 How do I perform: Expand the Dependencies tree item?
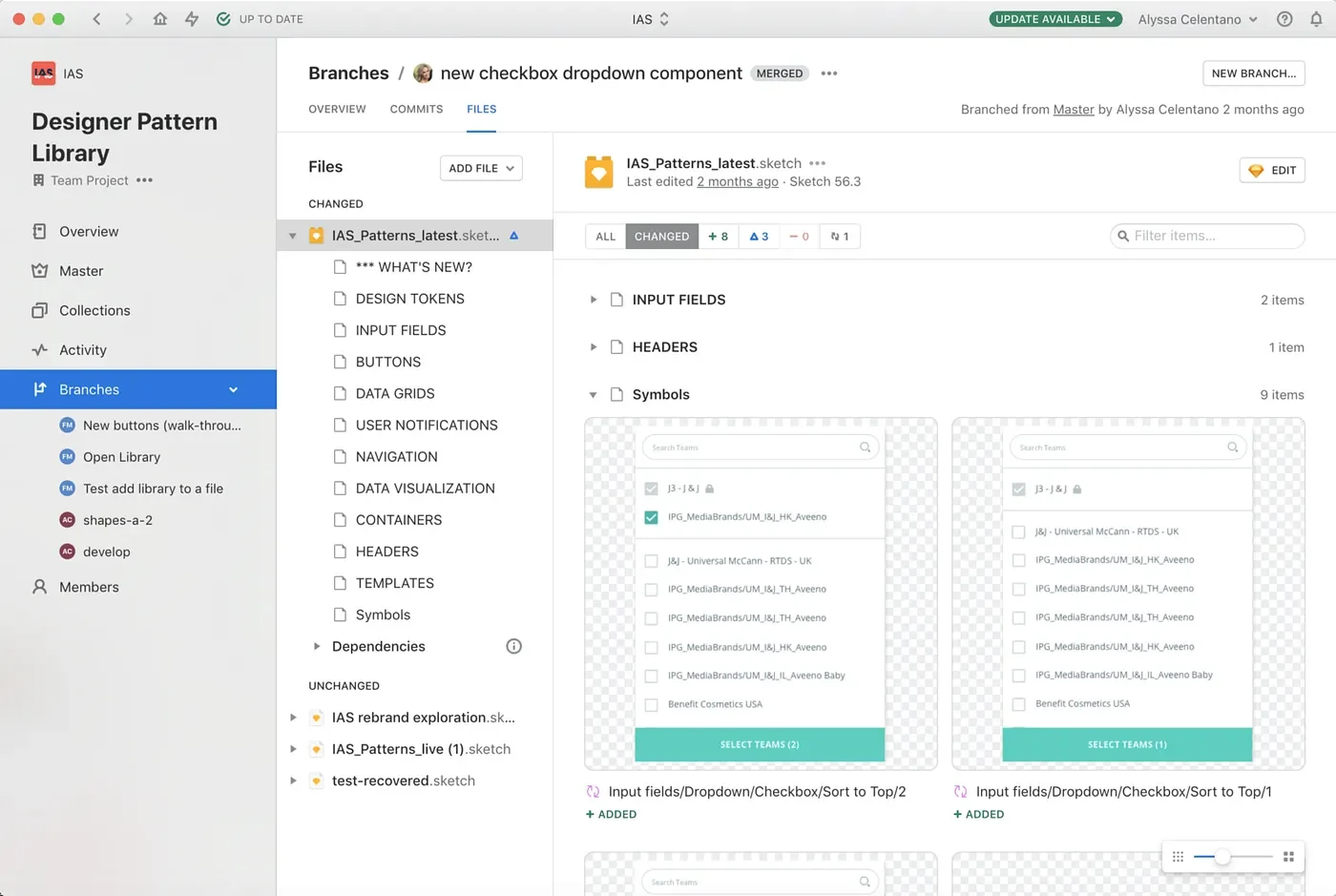click(x=317, y=647)
